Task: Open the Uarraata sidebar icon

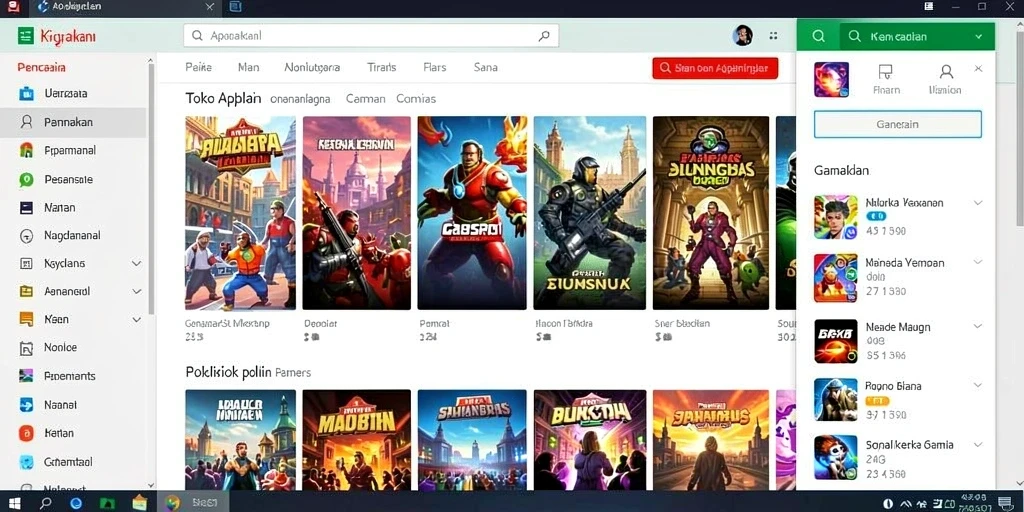Action: 26,93
